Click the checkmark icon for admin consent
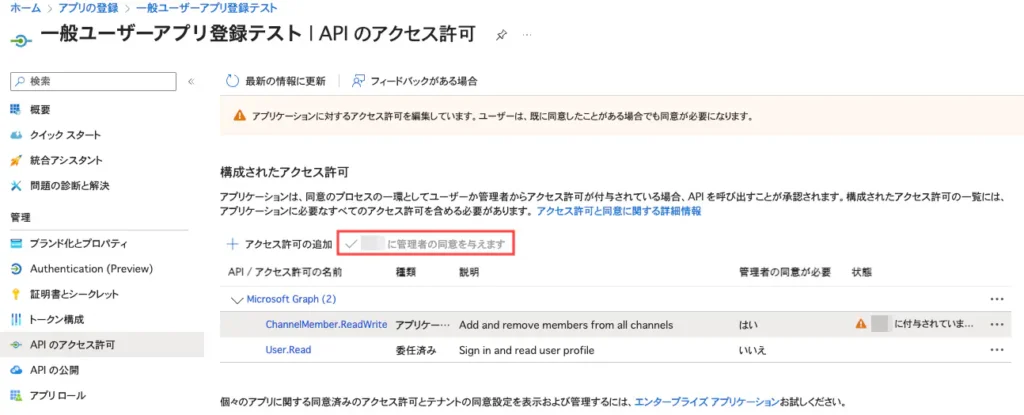Screen dimensions: 1024x415 351,244
